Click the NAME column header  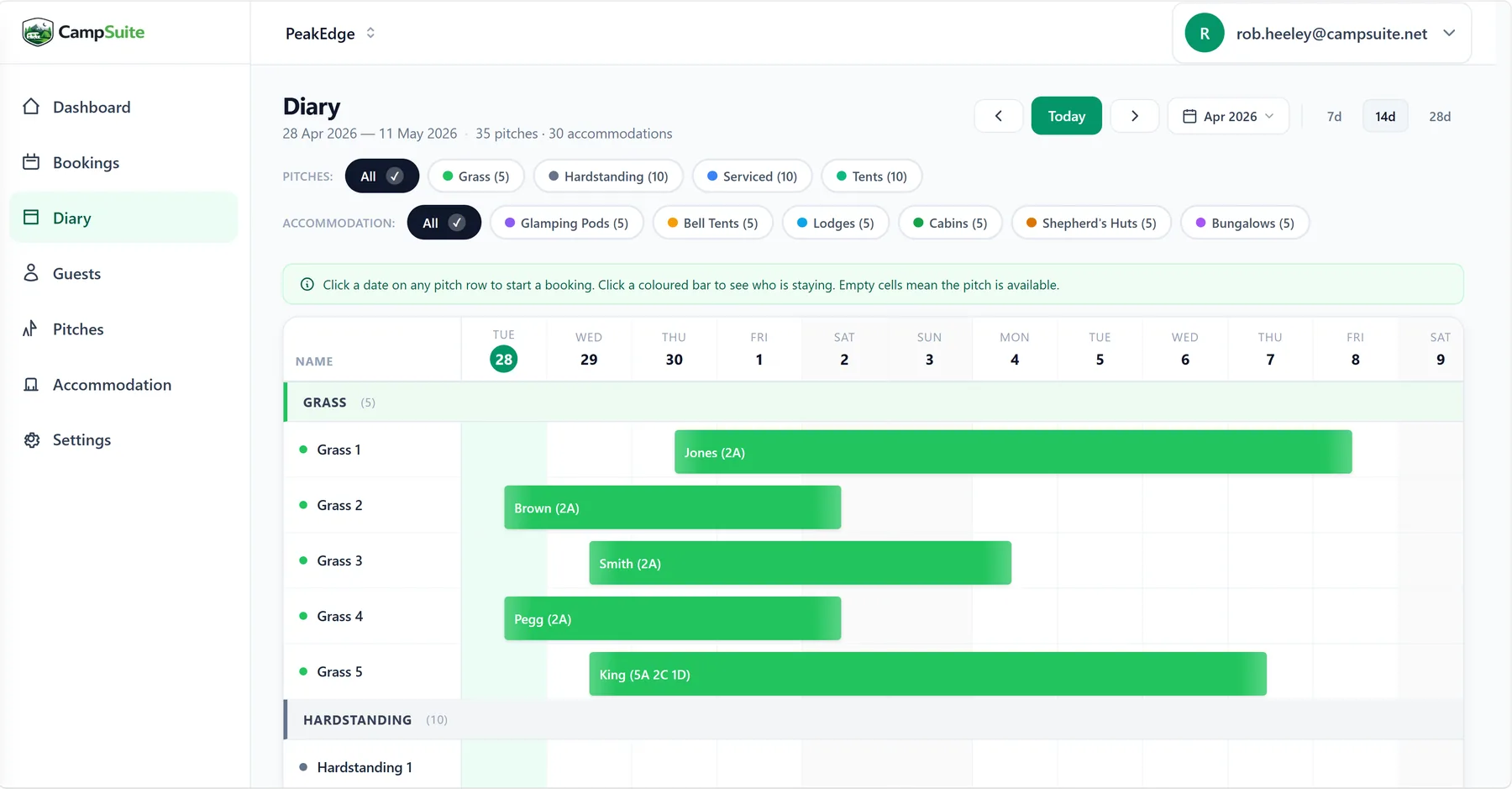314,361
